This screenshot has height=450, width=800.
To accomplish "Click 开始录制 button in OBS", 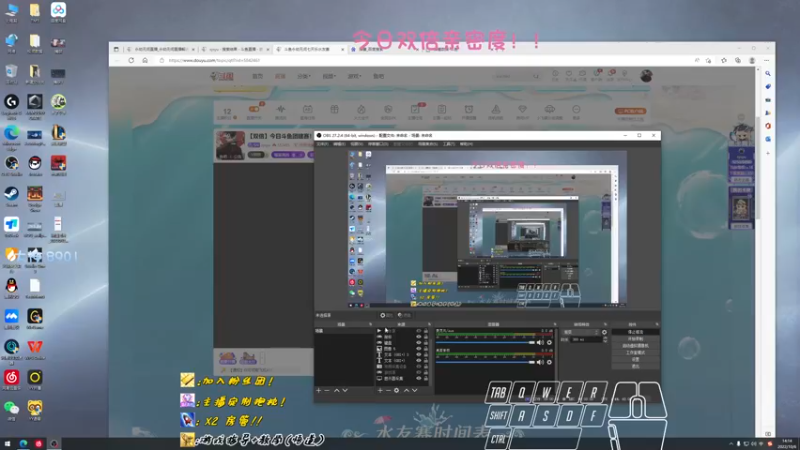I will tap(636, 339).
